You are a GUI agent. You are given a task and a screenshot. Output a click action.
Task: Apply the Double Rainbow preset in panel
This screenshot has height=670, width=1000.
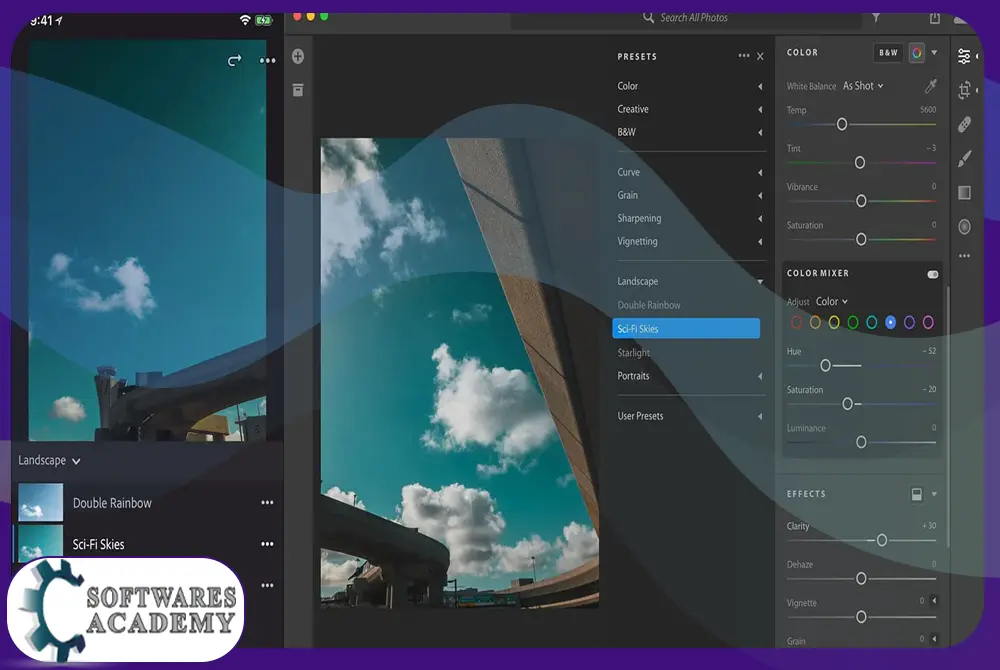649,305
